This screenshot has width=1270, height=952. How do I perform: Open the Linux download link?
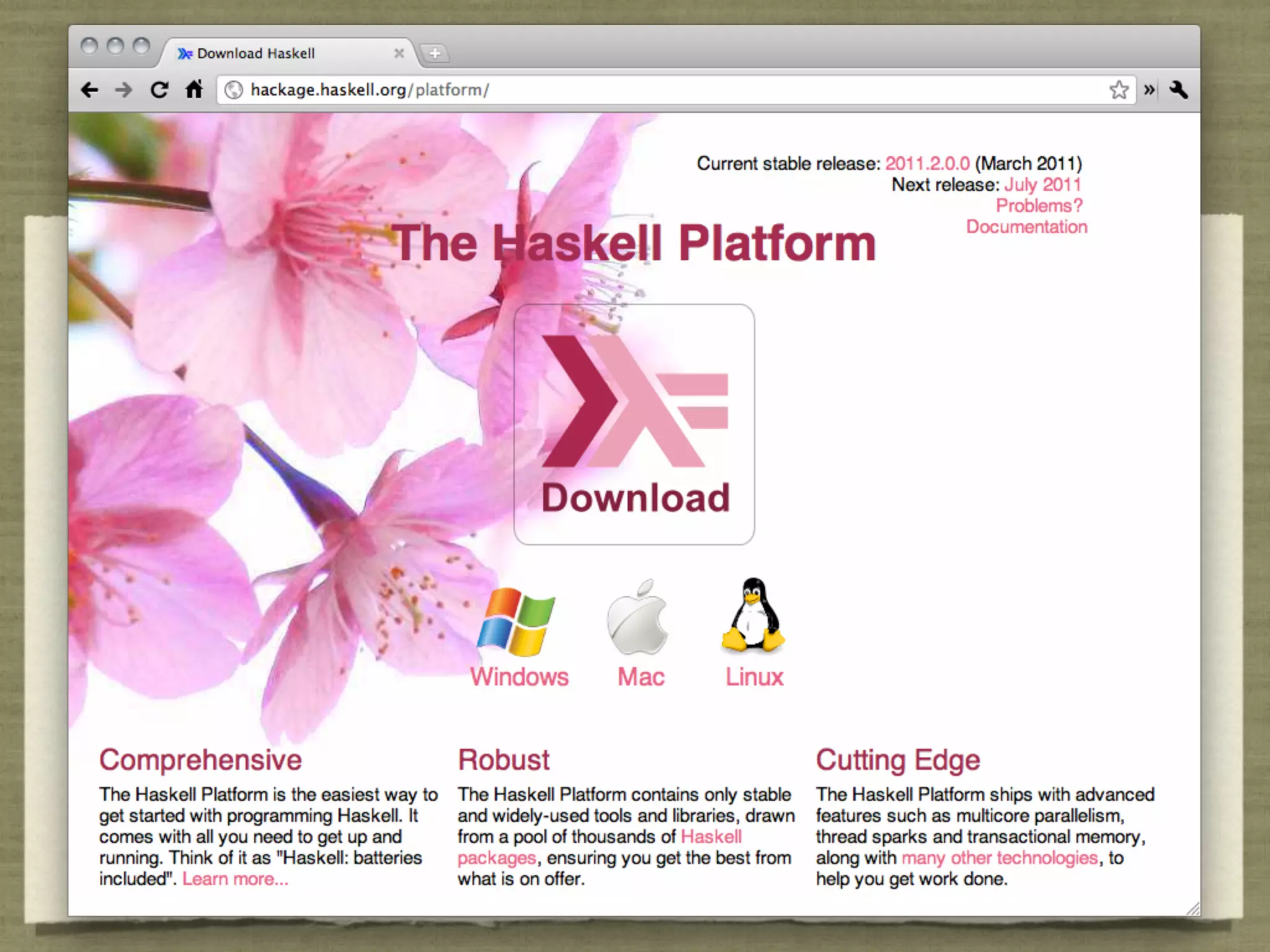point(755,677)
